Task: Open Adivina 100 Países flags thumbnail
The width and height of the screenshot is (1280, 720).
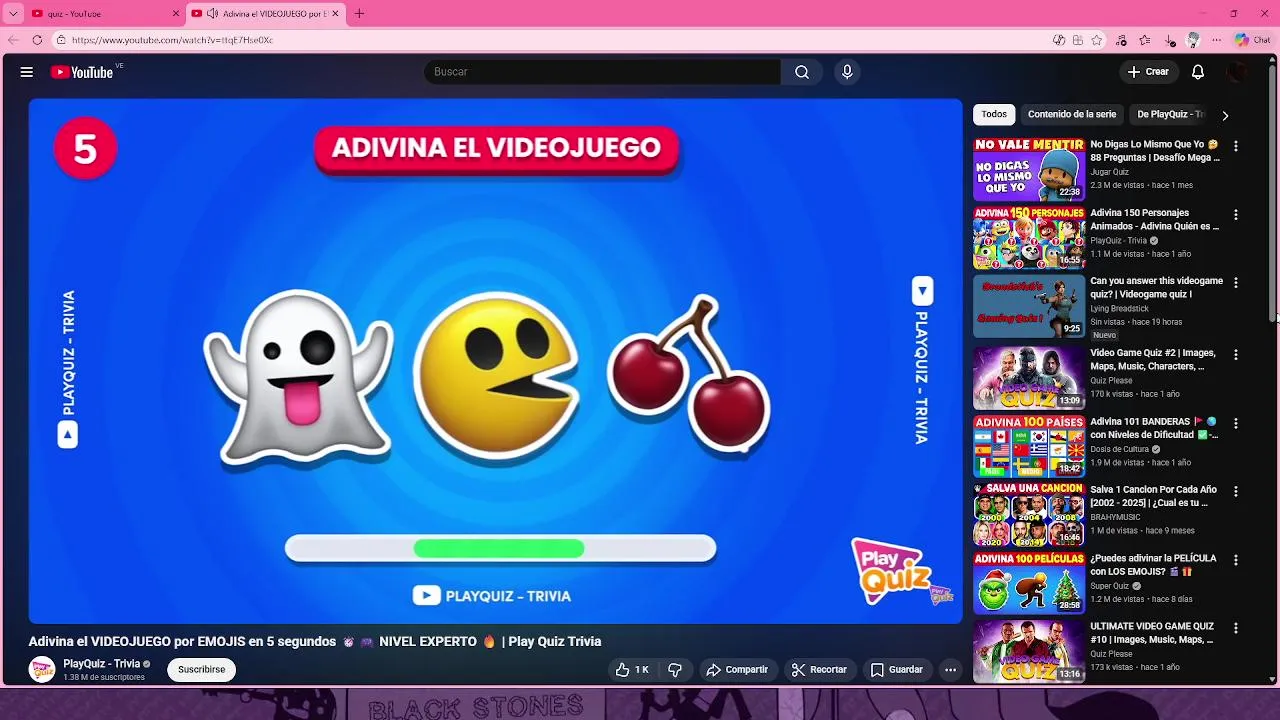Action: coord(1029,447)
